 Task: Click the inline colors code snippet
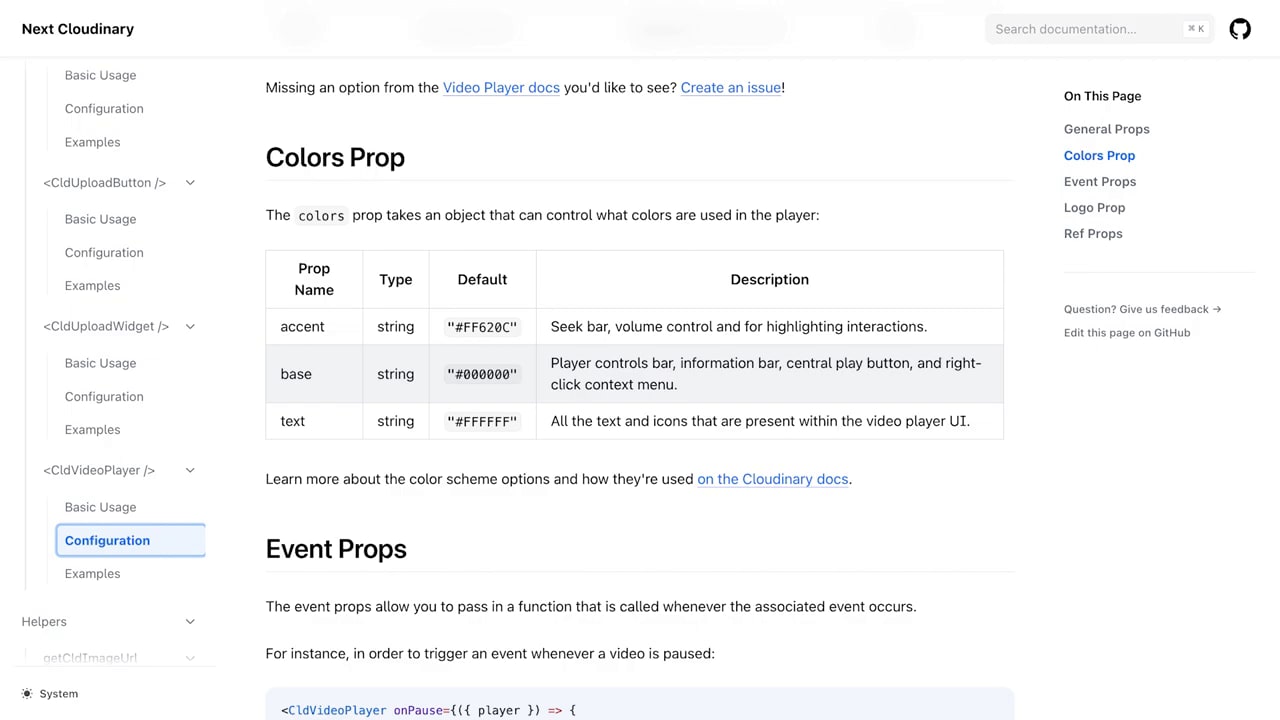click(321, 216)
